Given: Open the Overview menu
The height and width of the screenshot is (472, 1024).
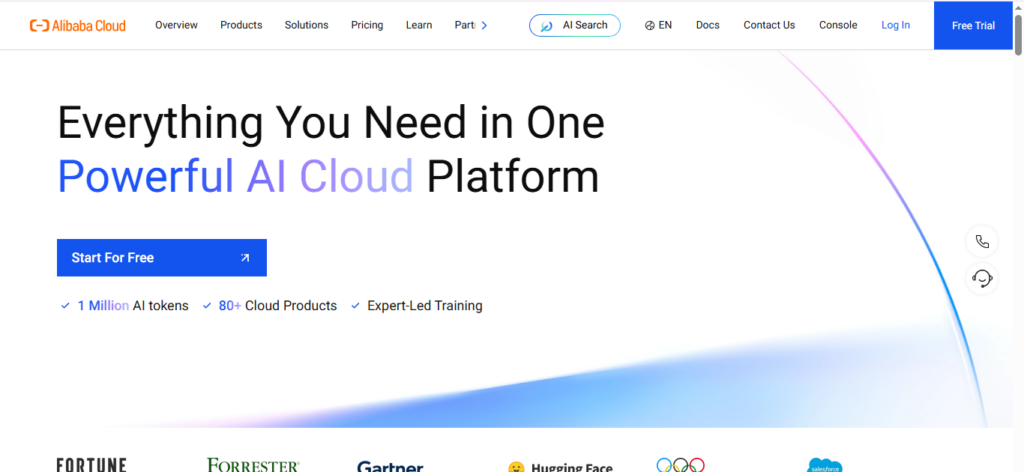Looking at the screenshot, I should pyautogui.click(x=176, y=25).
